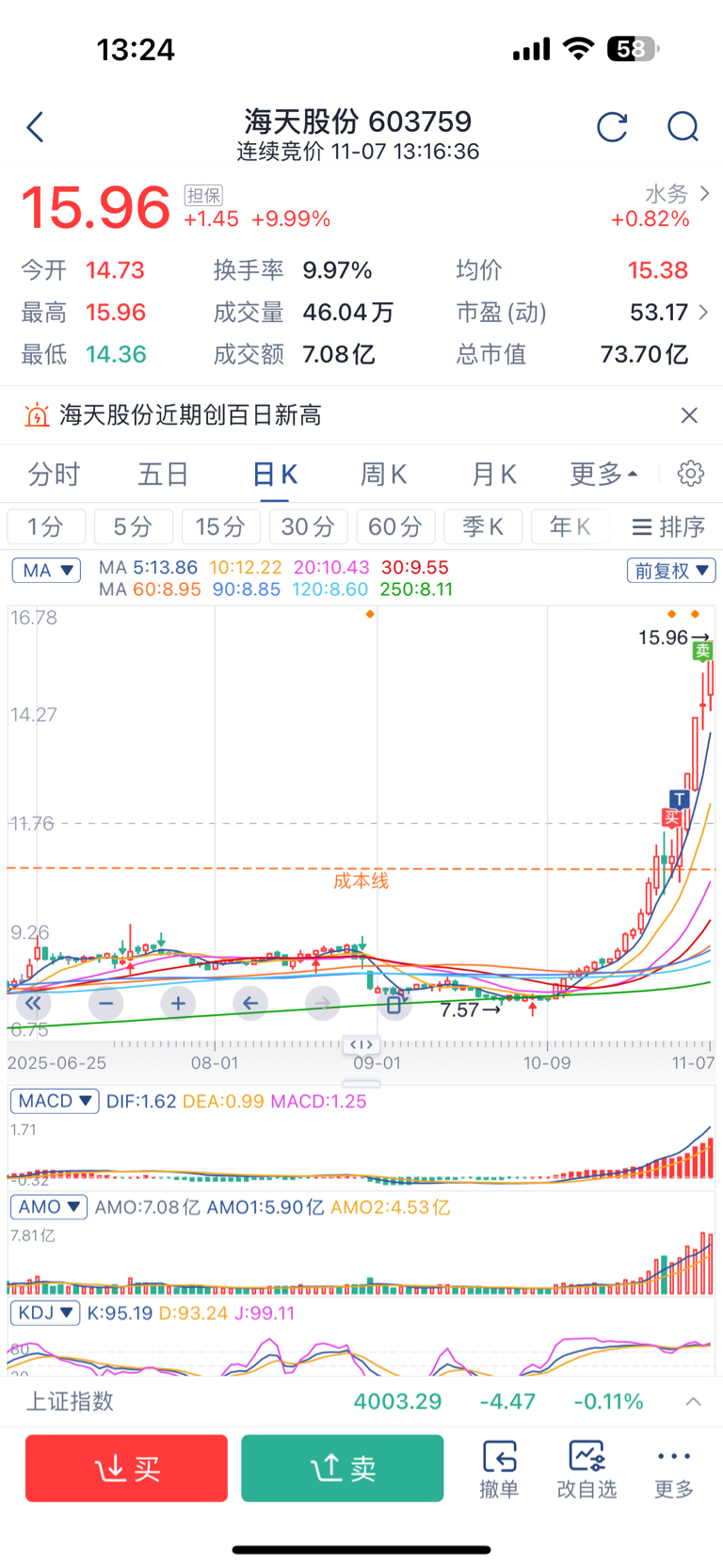Tap the alarm alert icon in banner
723x1568 pixels.
click(x=36, y=415)
